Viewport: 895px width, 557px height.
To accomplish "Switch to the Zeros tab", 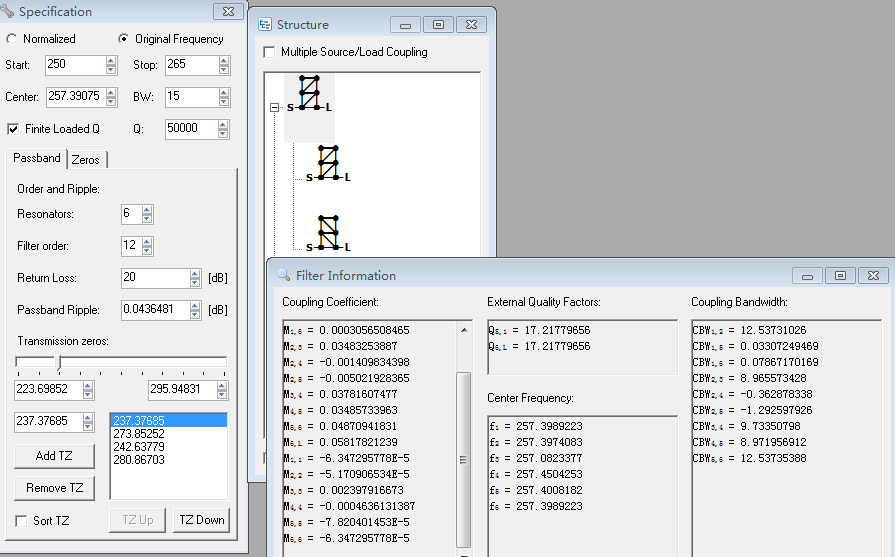I will (86, 160).
